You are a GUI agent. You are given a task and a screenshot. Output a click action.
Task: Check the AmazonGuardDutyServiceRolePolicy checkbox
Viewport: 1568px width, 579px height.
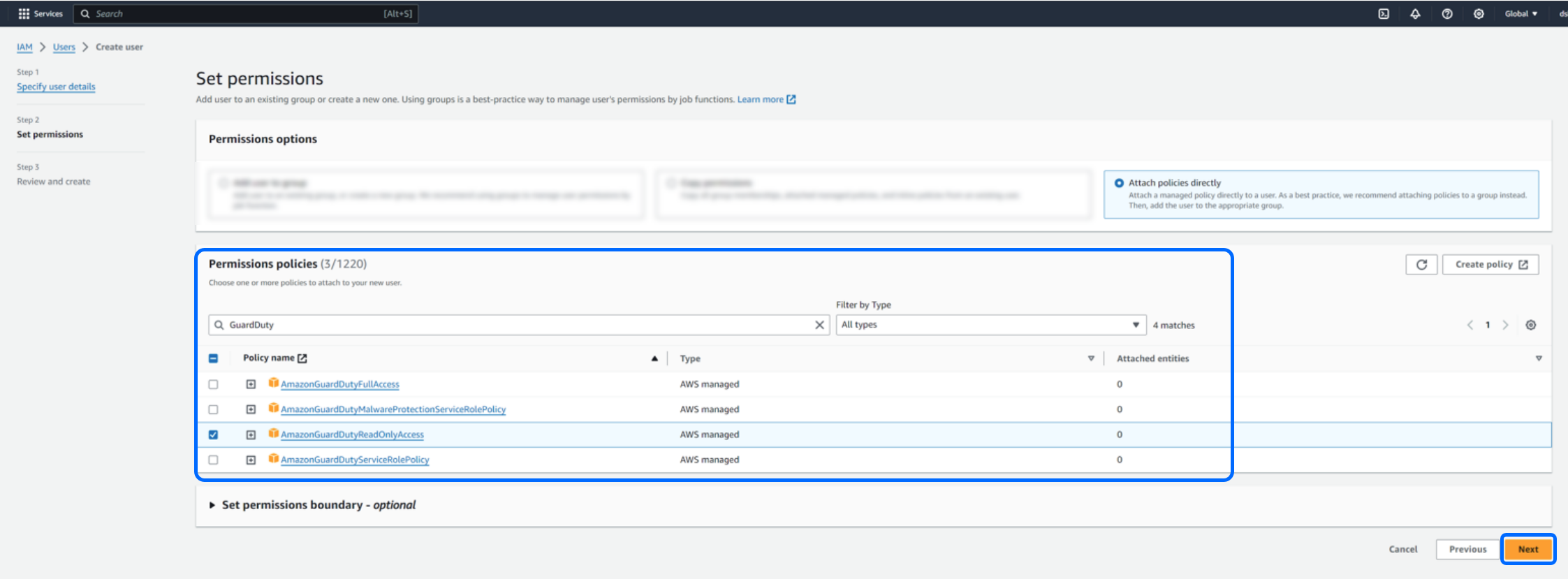point(214,460)
